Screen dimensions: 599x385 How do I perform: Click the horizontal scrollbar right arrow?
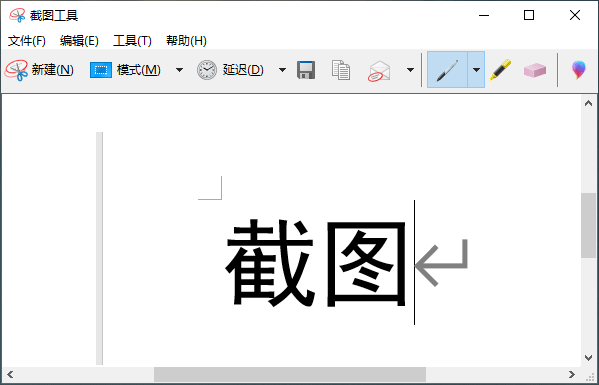[571, 374]
